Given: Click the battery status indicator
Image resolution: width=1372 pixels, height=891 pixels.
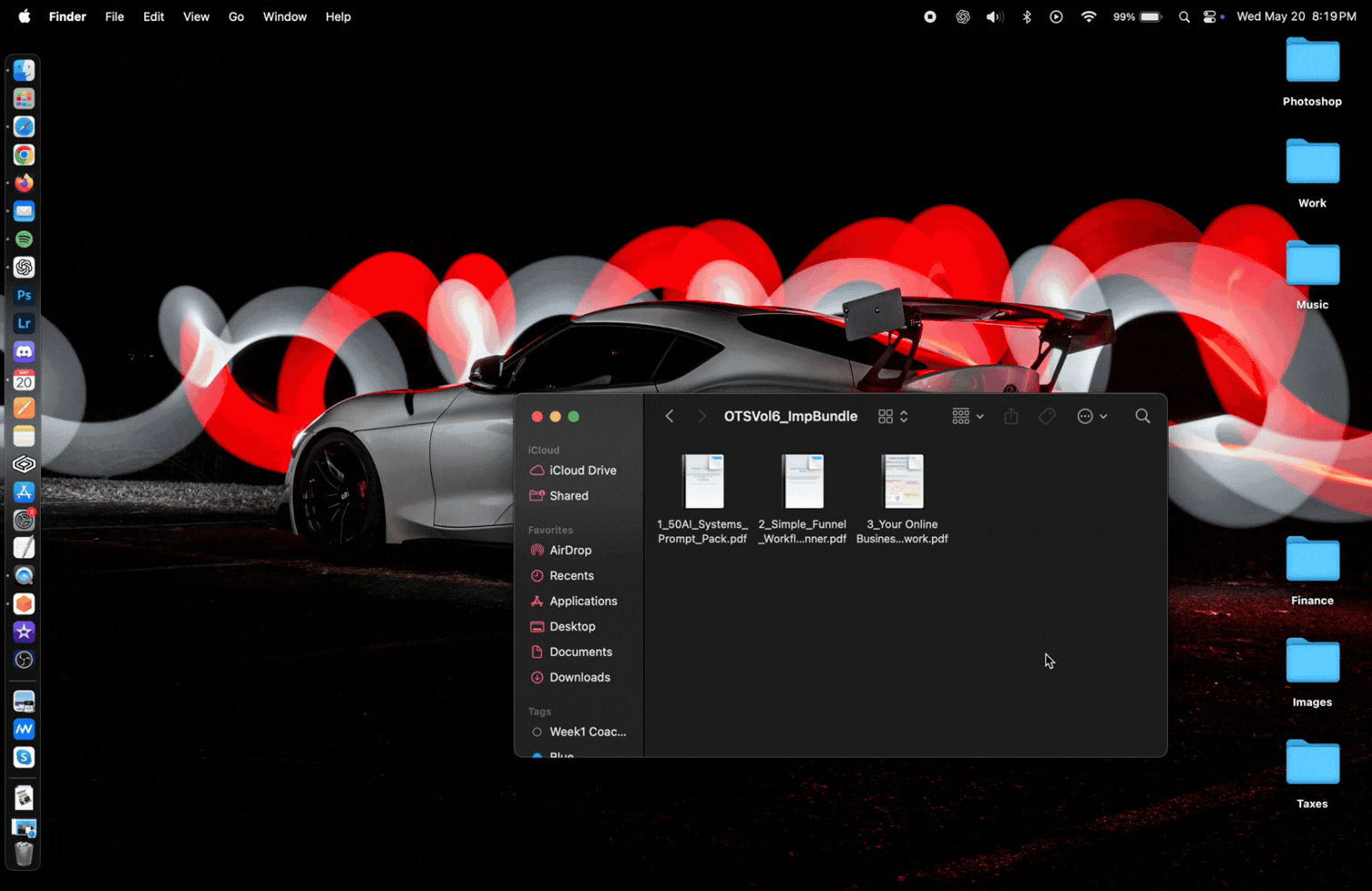Looking at the screenshot, I should pyautogui.click(x=1138, y=16).
